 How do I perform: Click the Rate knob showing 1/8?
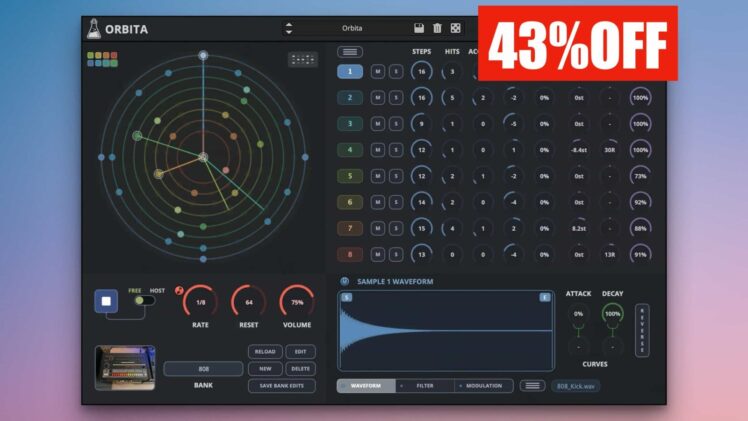(200, 302)
